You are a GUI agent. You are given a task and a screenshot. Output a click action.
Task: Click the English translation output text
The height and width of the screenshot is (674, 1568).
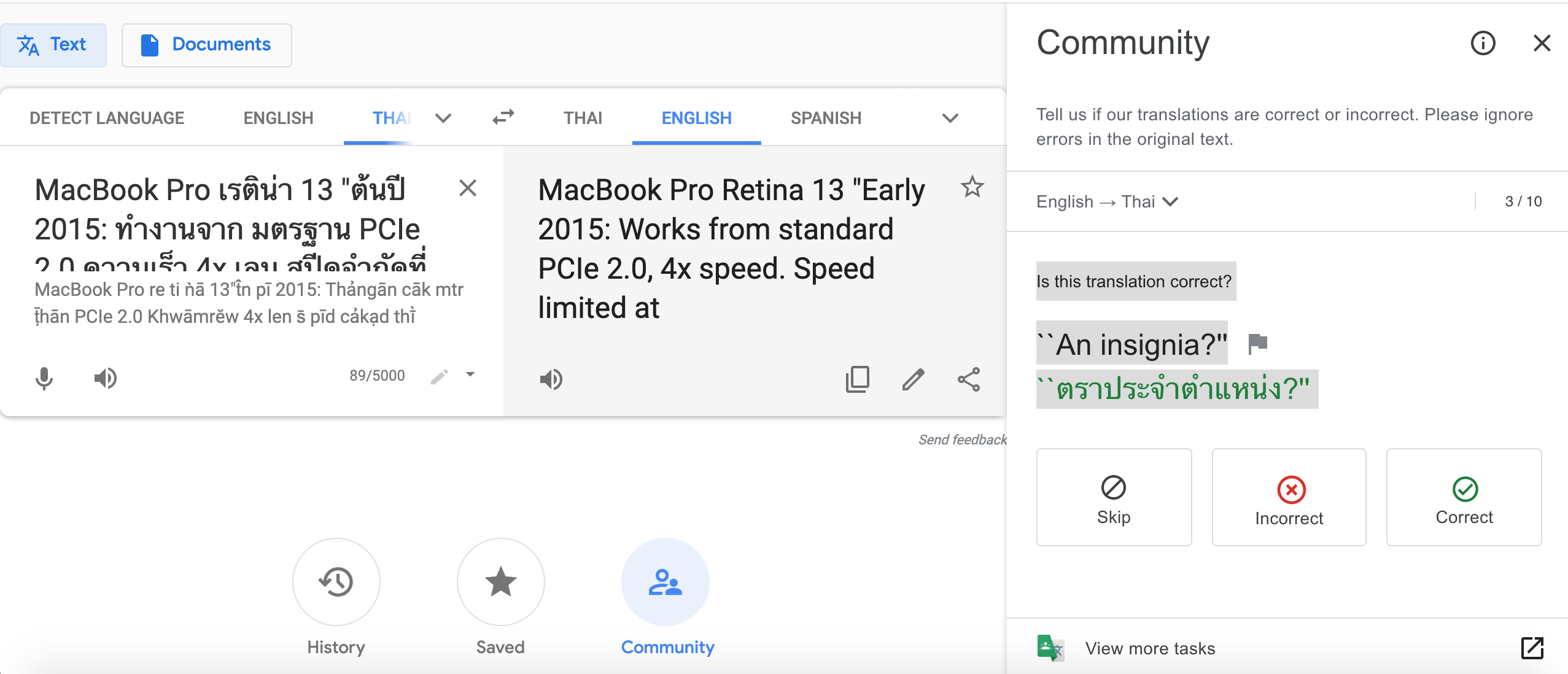pos(731,248)
